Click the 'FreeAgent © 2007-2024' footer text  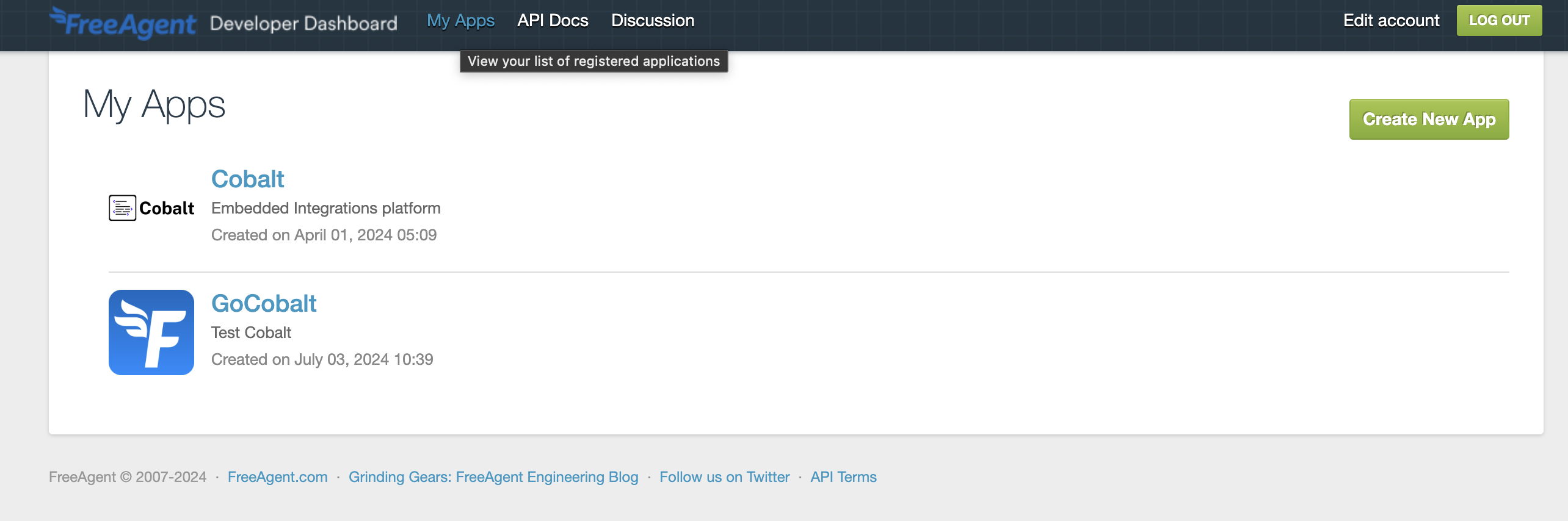(128, 477)
